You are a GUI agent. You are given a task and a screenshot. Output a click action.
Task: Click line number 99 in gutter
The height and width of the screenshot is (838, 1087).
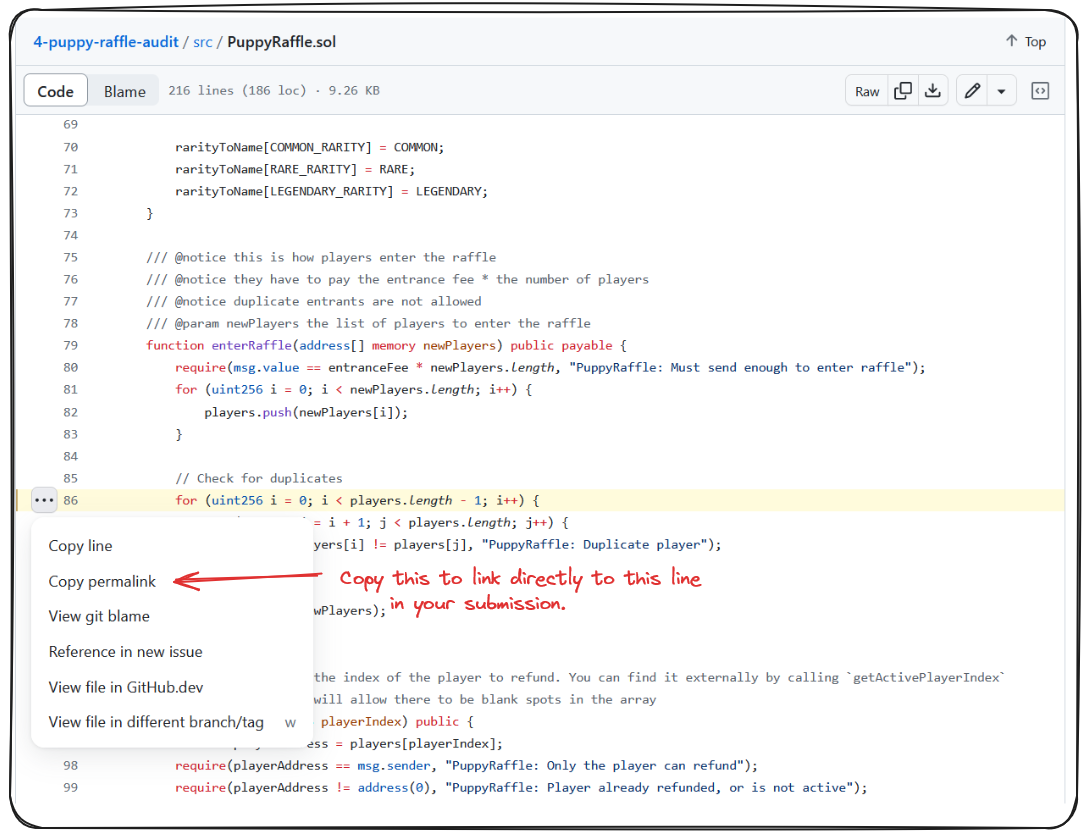click(x=70, y=787)
